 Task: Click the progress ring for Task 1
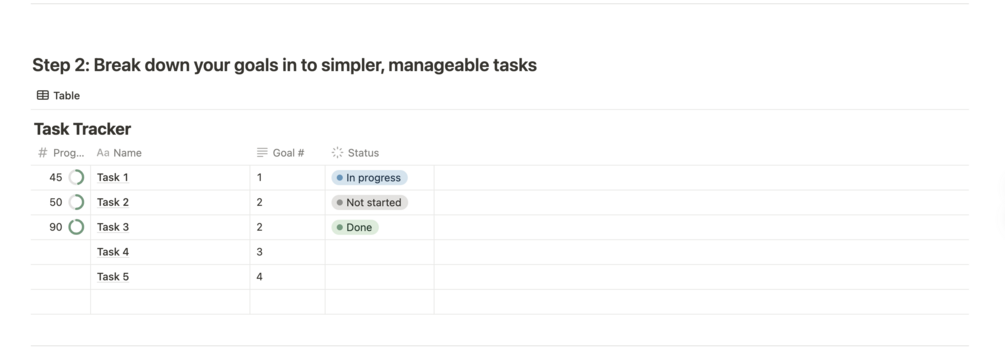76,177
